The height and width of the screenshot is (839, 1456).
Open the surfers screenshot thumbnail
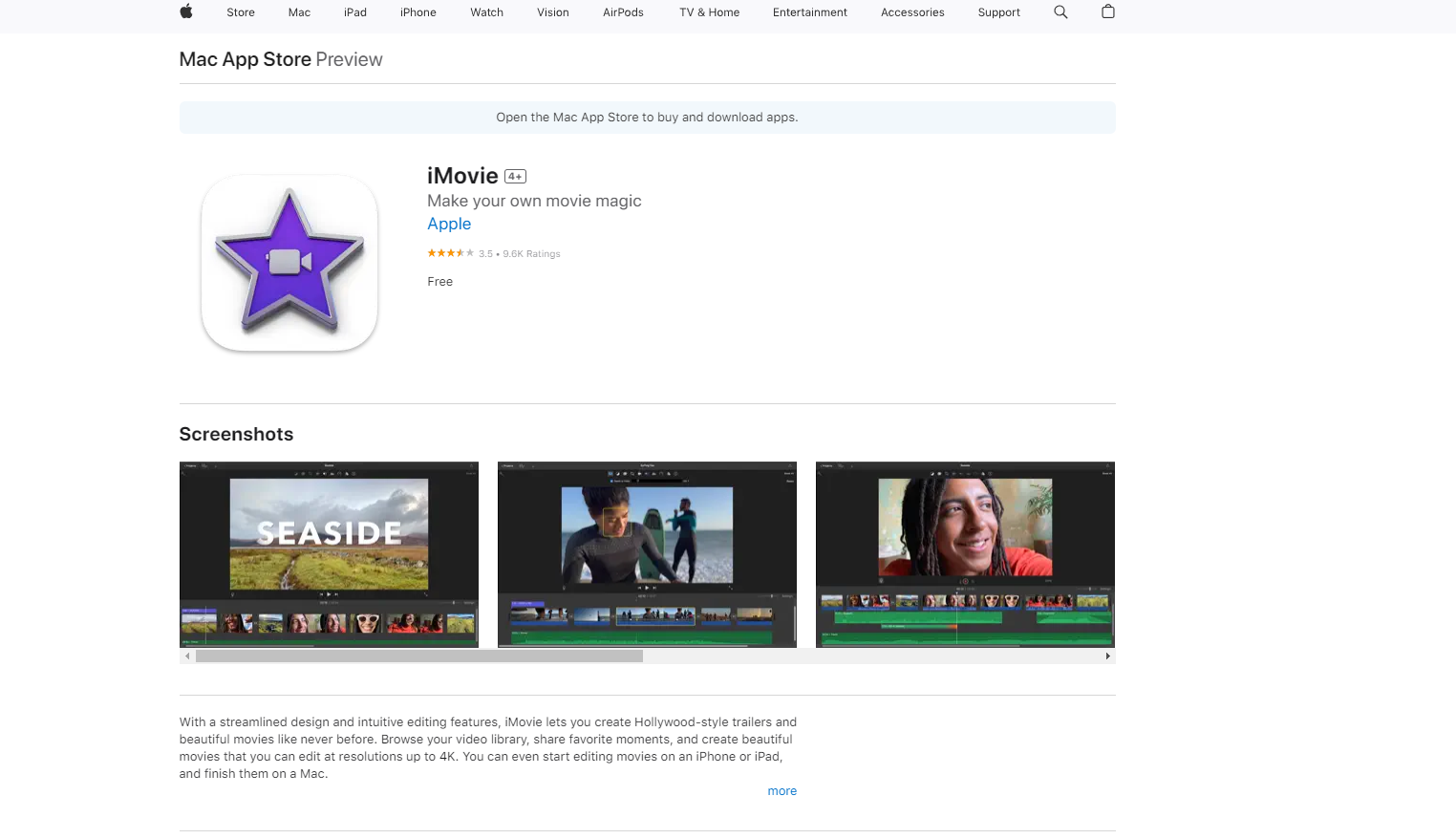click(x=647, y=554)
